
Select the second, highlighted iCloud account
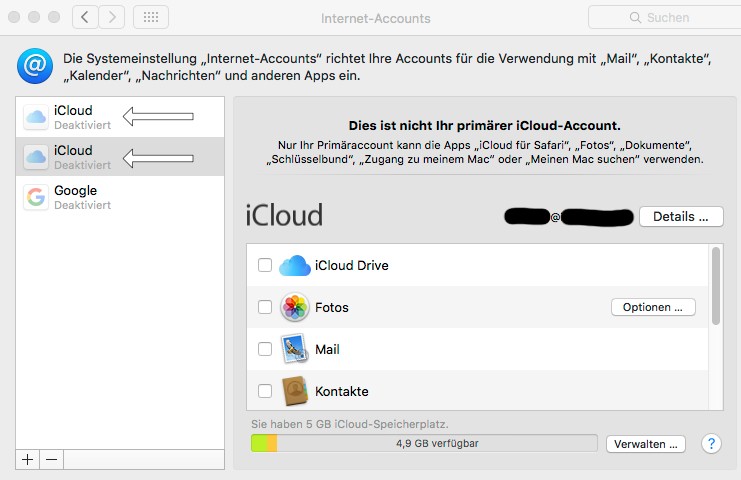pos(120,157)
